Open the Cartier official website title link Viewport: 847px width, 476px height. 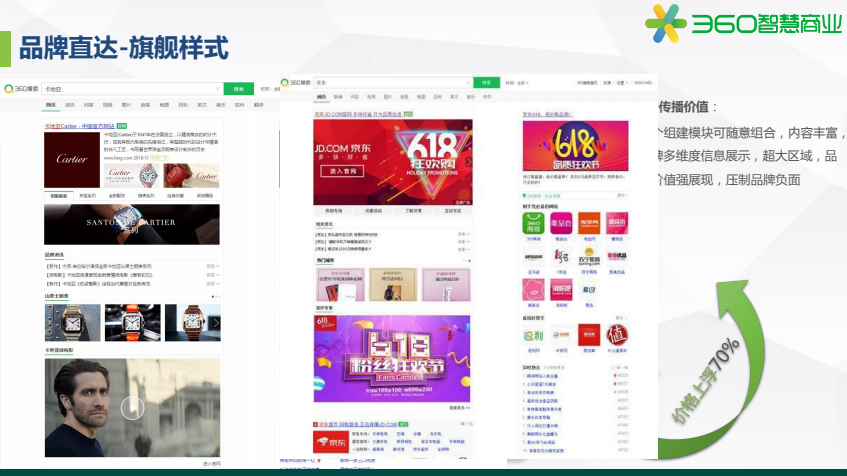80,126
